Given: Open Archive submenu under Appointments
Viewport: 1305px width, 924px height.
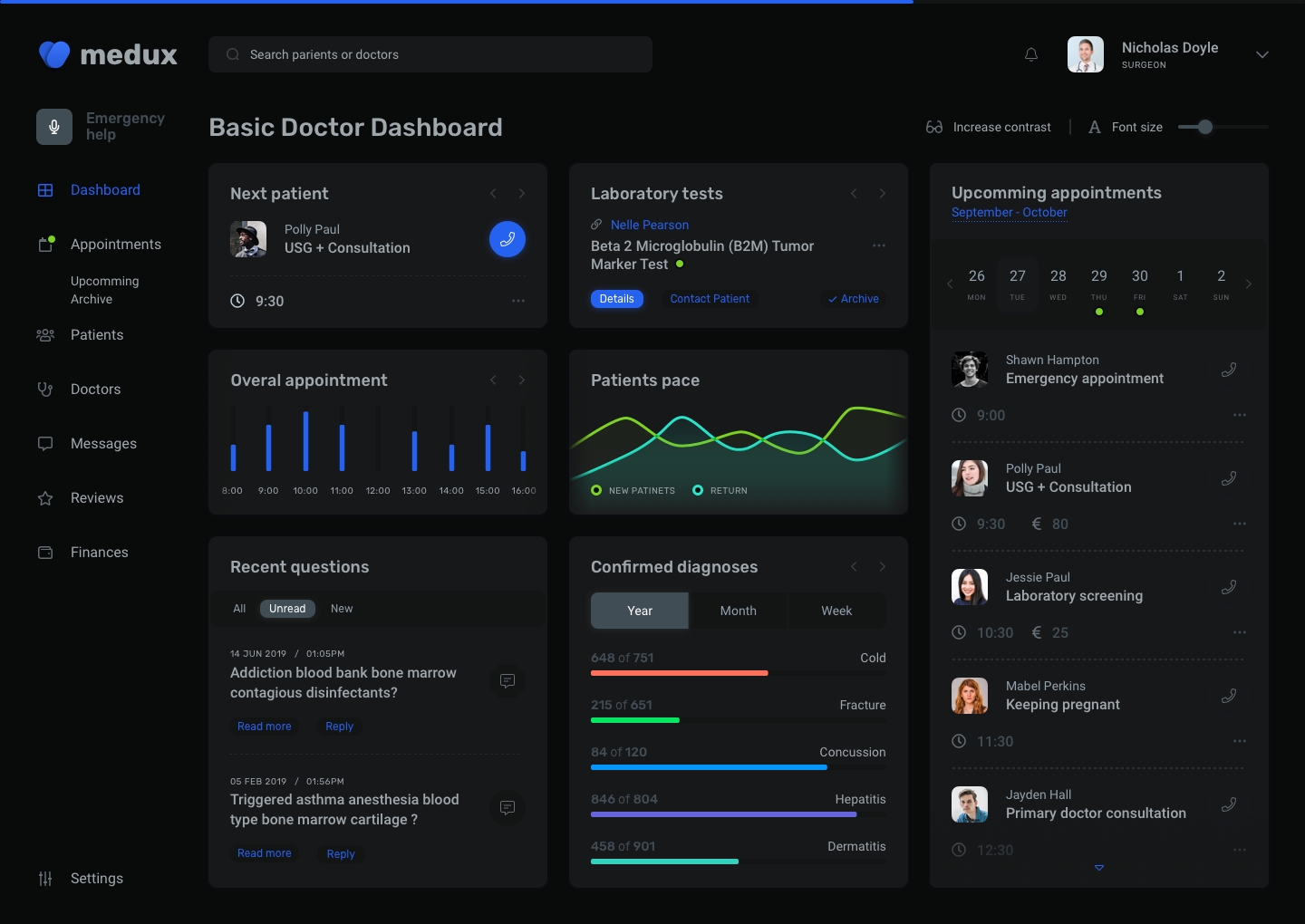Looking at the screenshot, I should click(x=92, y=299).
